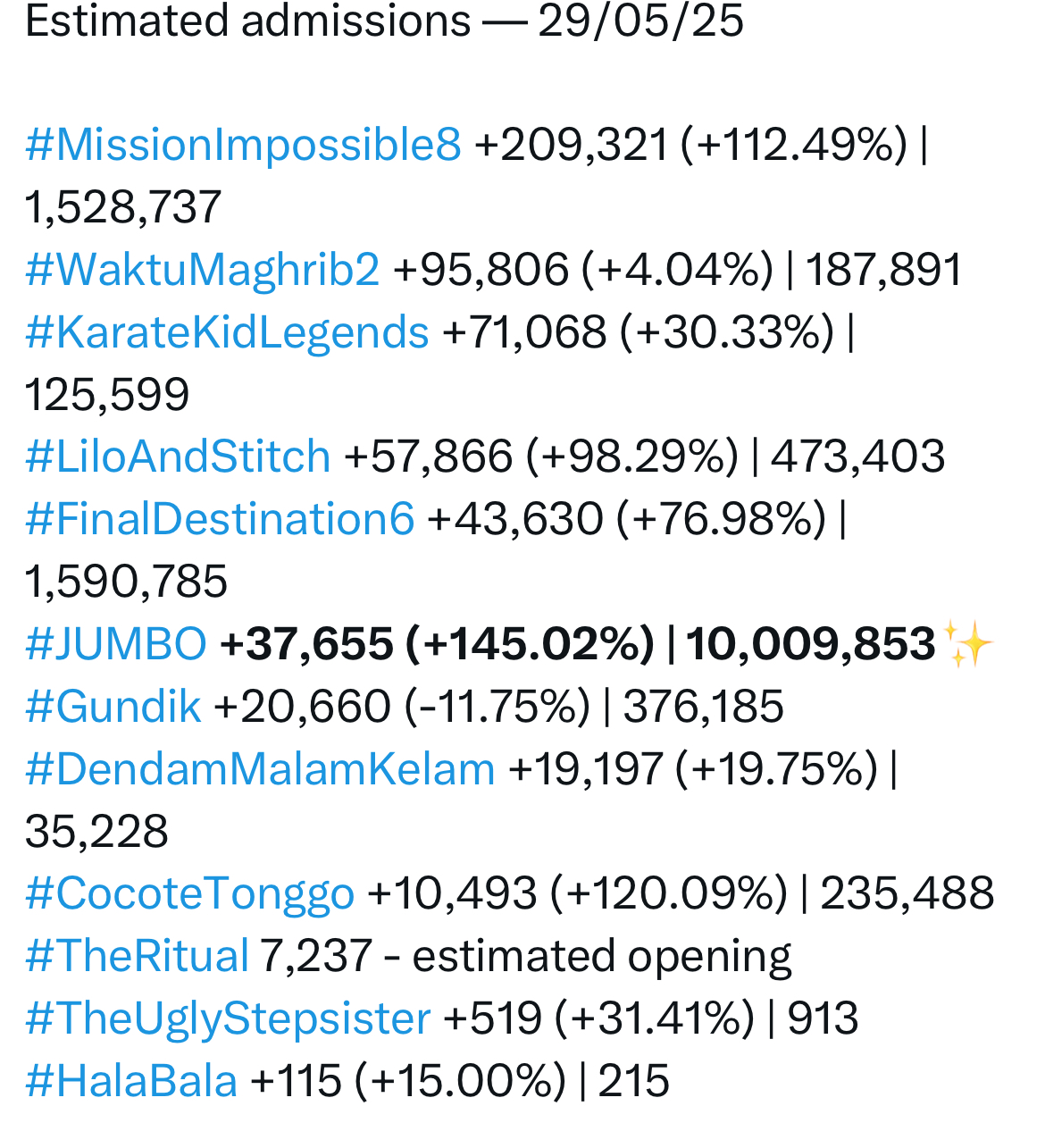This screenshot has width=1045, height=1148.
Task: Open the #CocoteTonggo hashtag
Action: [x=189, y=893]
